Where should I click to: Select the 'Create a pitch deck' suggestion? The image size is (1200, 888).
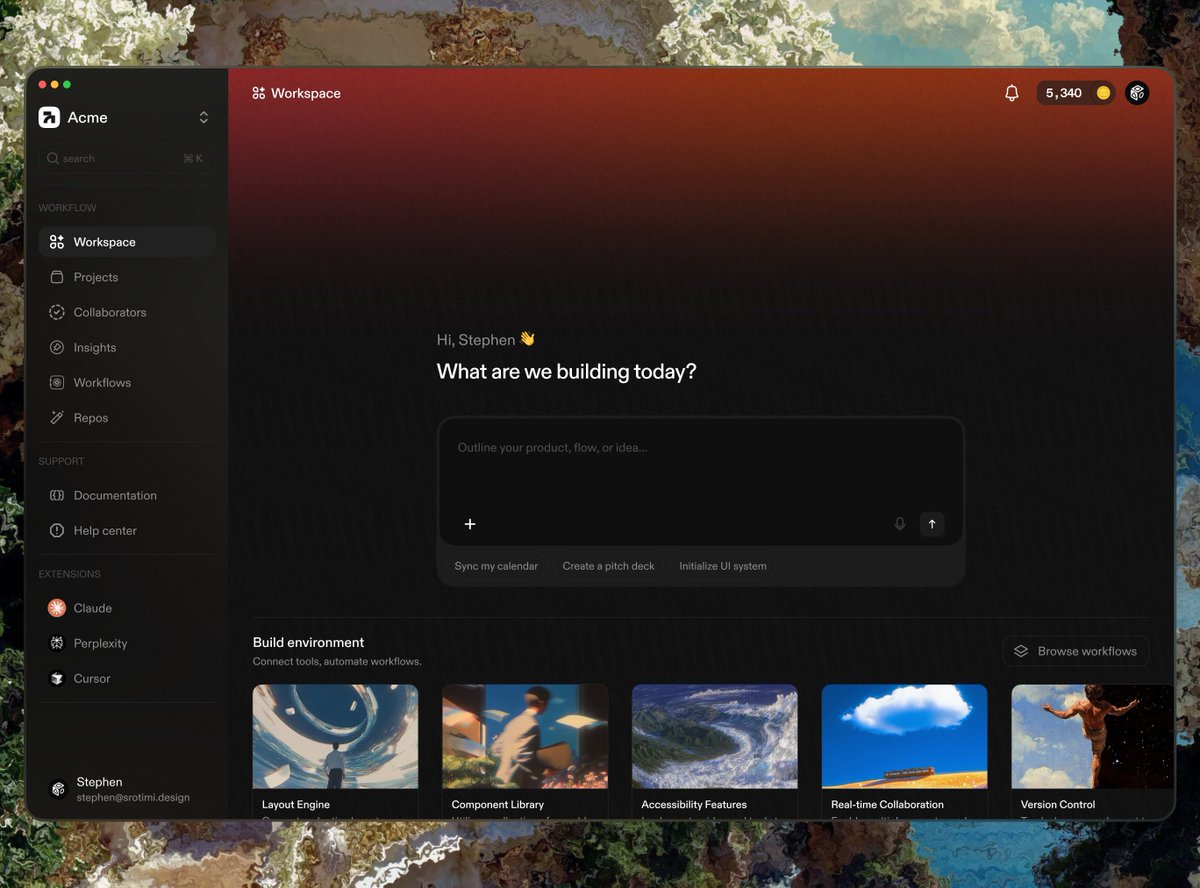pyautogui.click(x=608, y=566)
